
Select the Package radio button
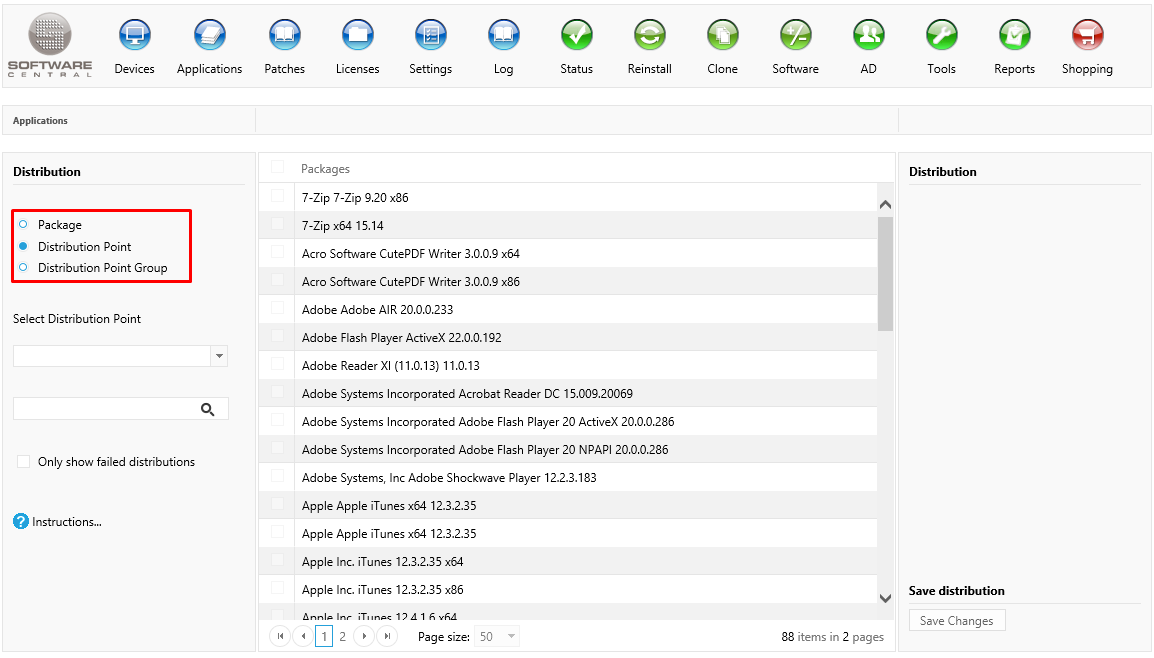point(23,225)
